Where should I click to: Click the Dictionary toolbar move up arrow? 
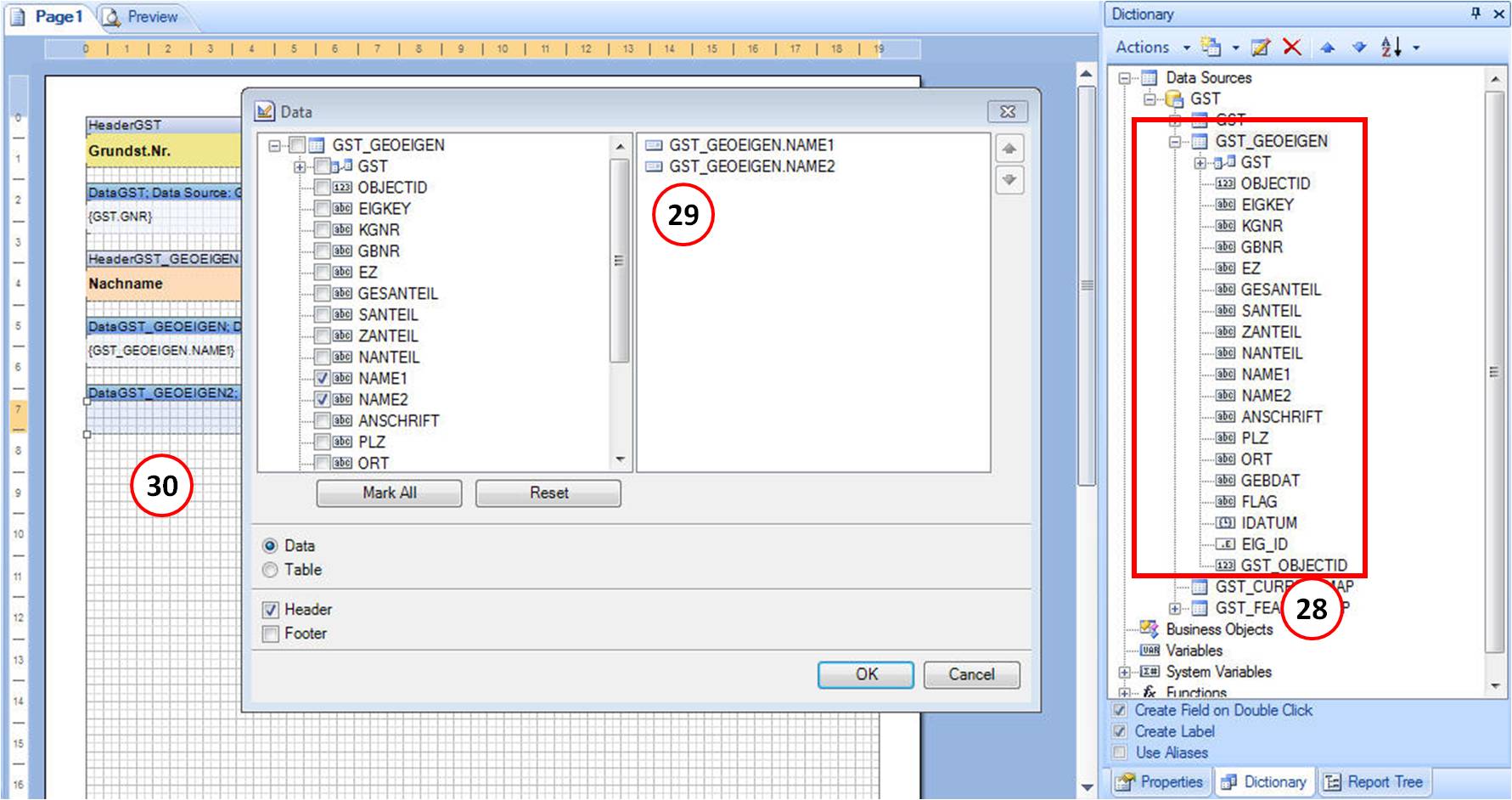coord(1328,48)
